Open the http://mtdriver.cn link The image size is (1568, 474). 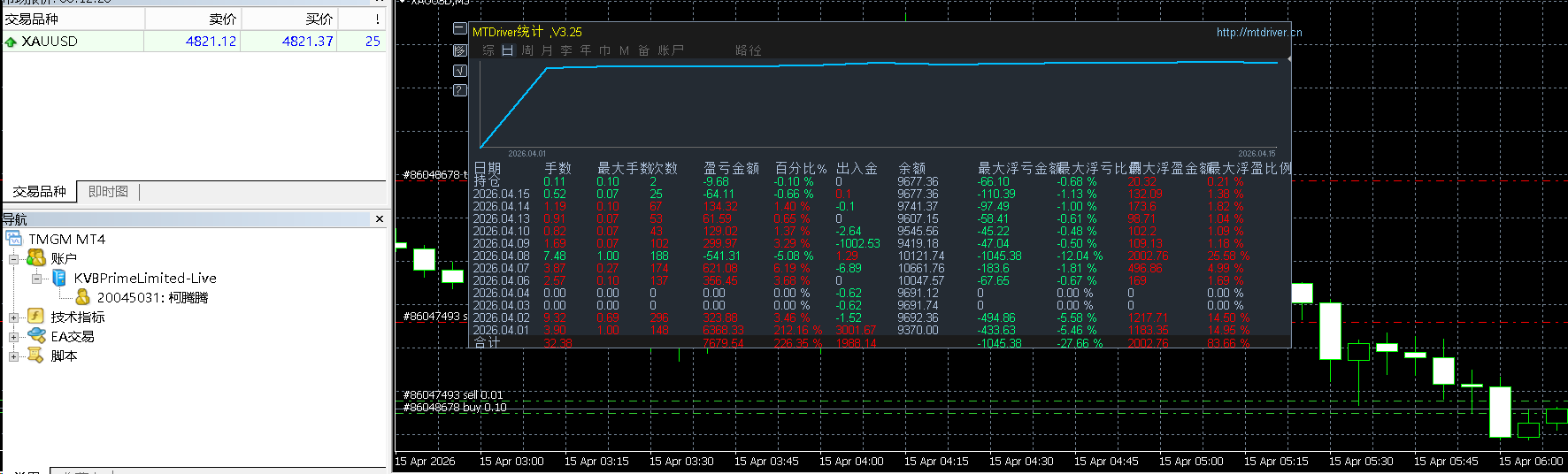click(1259, 32)
